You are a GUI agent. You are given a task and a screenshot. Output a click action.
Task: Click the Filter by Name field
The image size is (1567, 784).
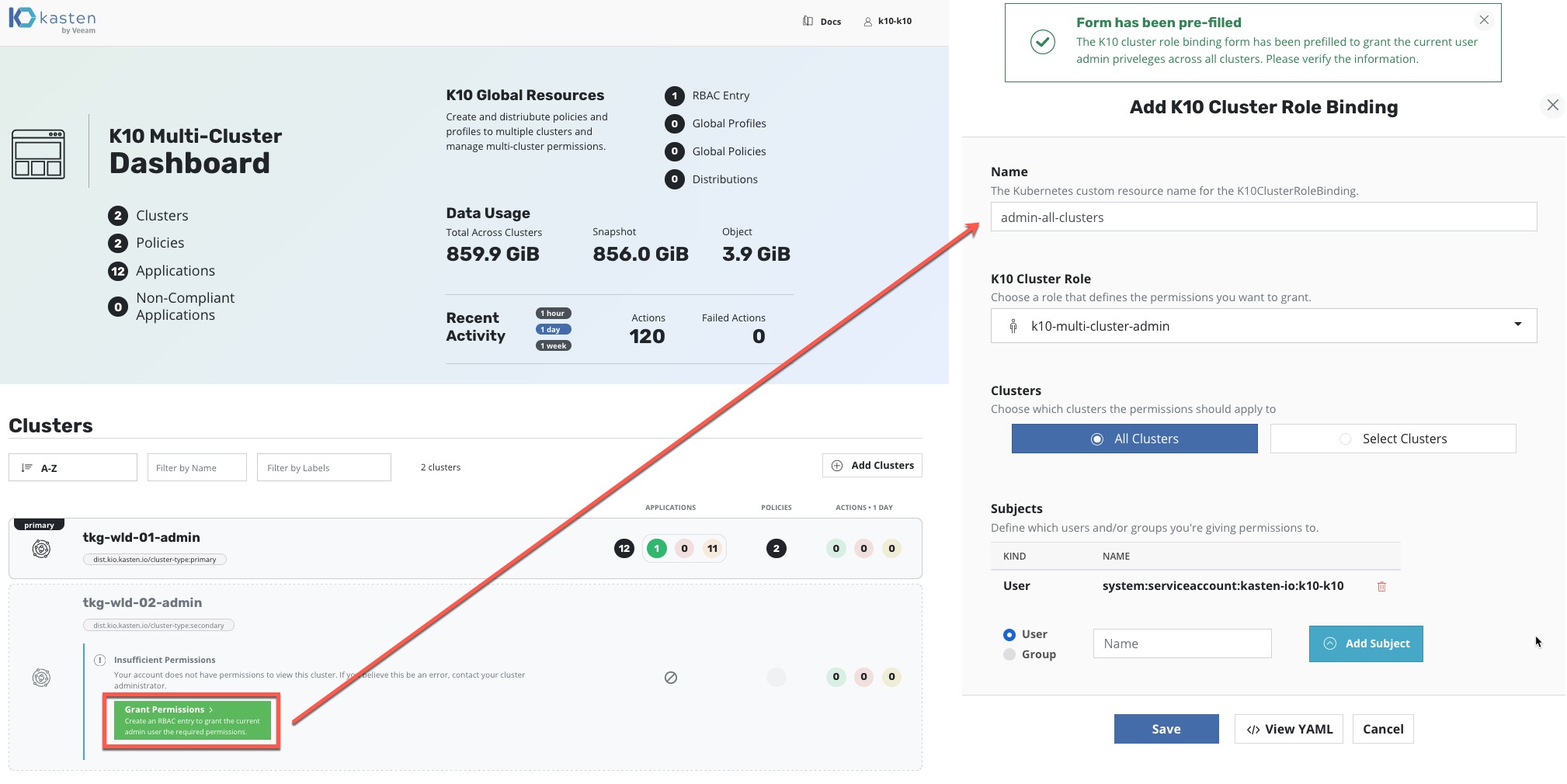pos(196,467)
